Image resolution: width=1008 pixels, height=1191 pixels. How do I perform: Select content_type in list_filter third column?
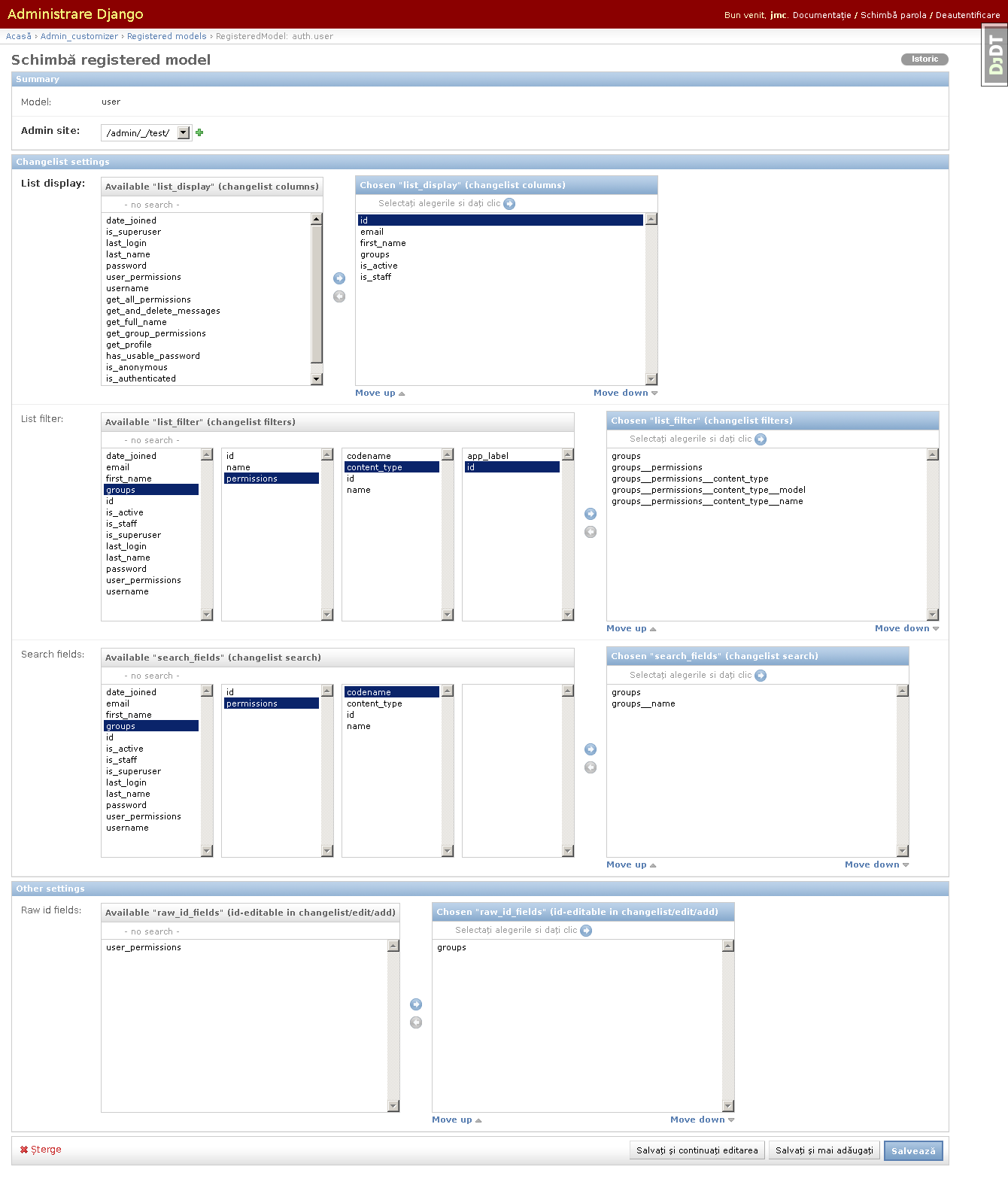(x=392, y=467)
